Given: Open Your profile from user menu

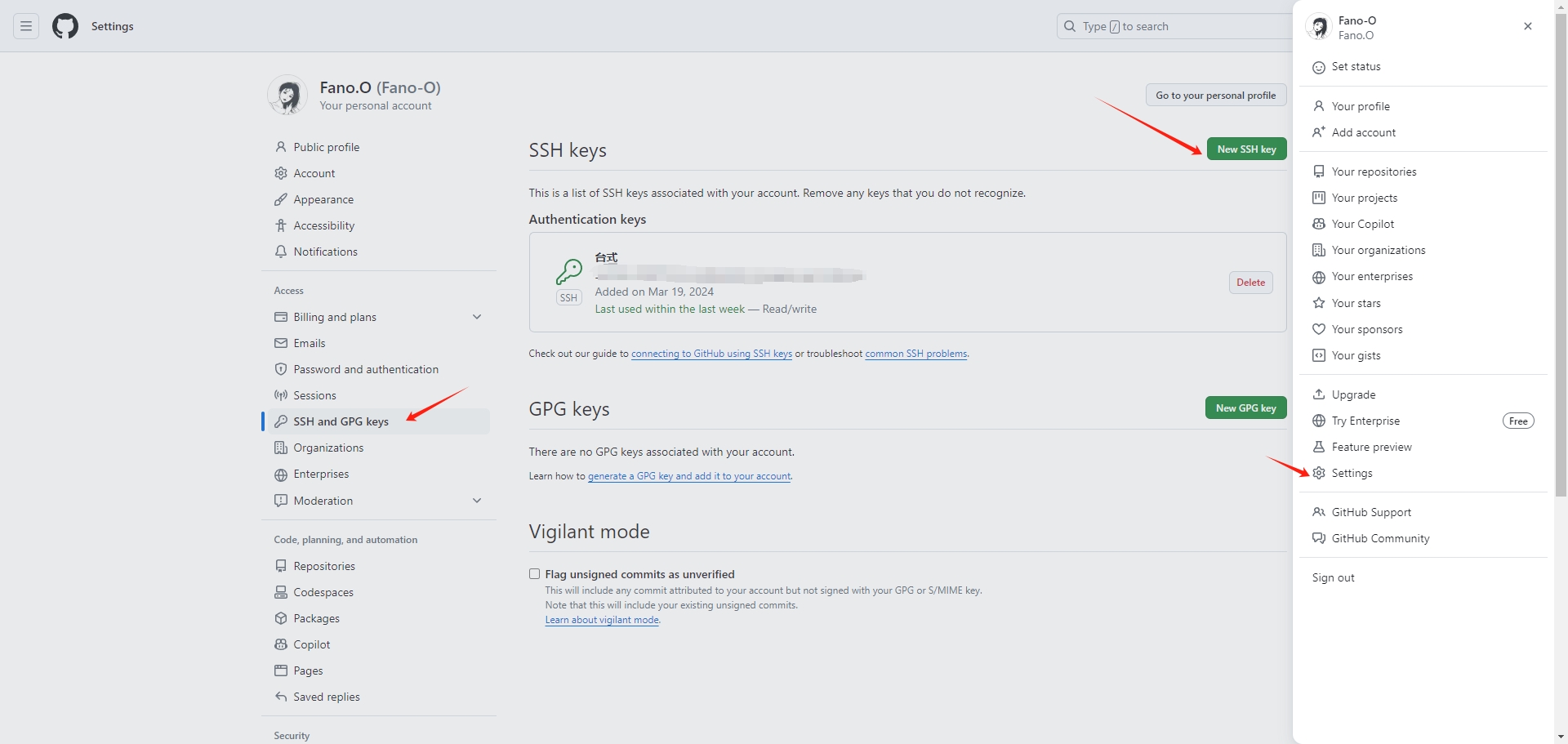Looking at the screenshot, I should pos(1423,106).
